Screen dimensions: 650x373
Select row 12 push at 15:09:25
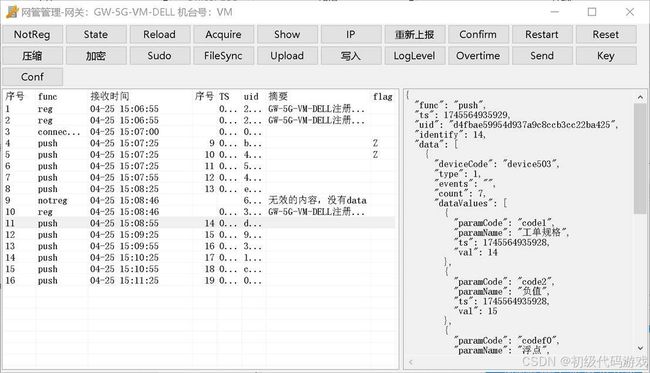point(199,235)
